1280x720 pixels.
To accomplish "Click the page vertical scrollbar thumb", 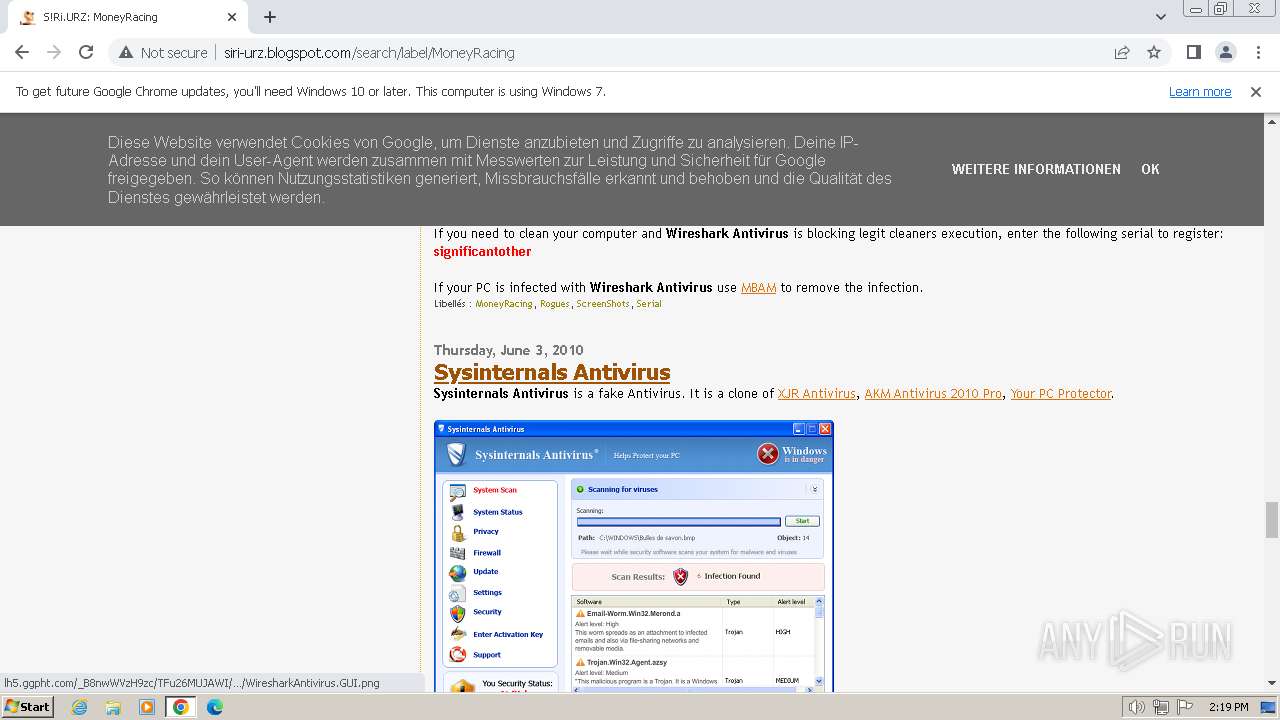I will tap(1272, 520).
